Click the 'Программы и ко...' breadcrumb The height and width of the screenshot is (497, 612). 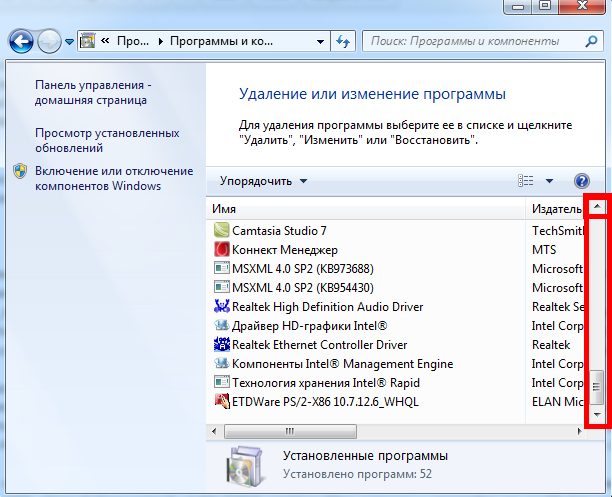coord(221,41)
